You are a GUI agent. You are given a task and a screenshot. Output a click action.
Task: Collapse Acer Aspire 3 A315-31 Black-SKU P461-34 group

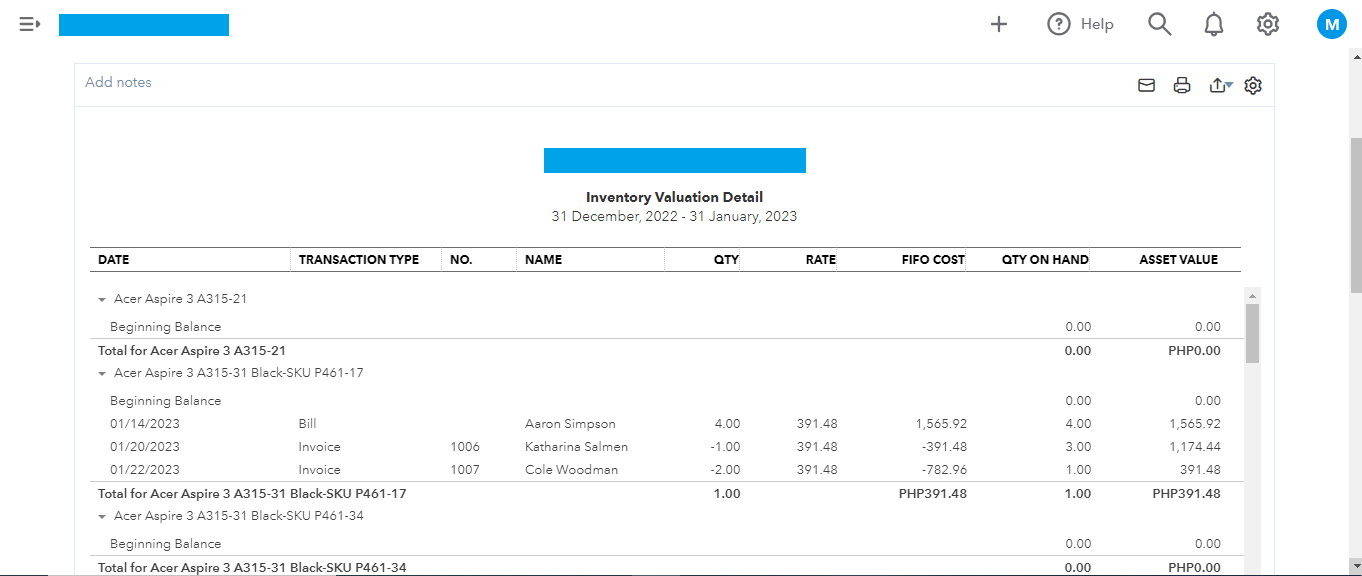[102, 517]
